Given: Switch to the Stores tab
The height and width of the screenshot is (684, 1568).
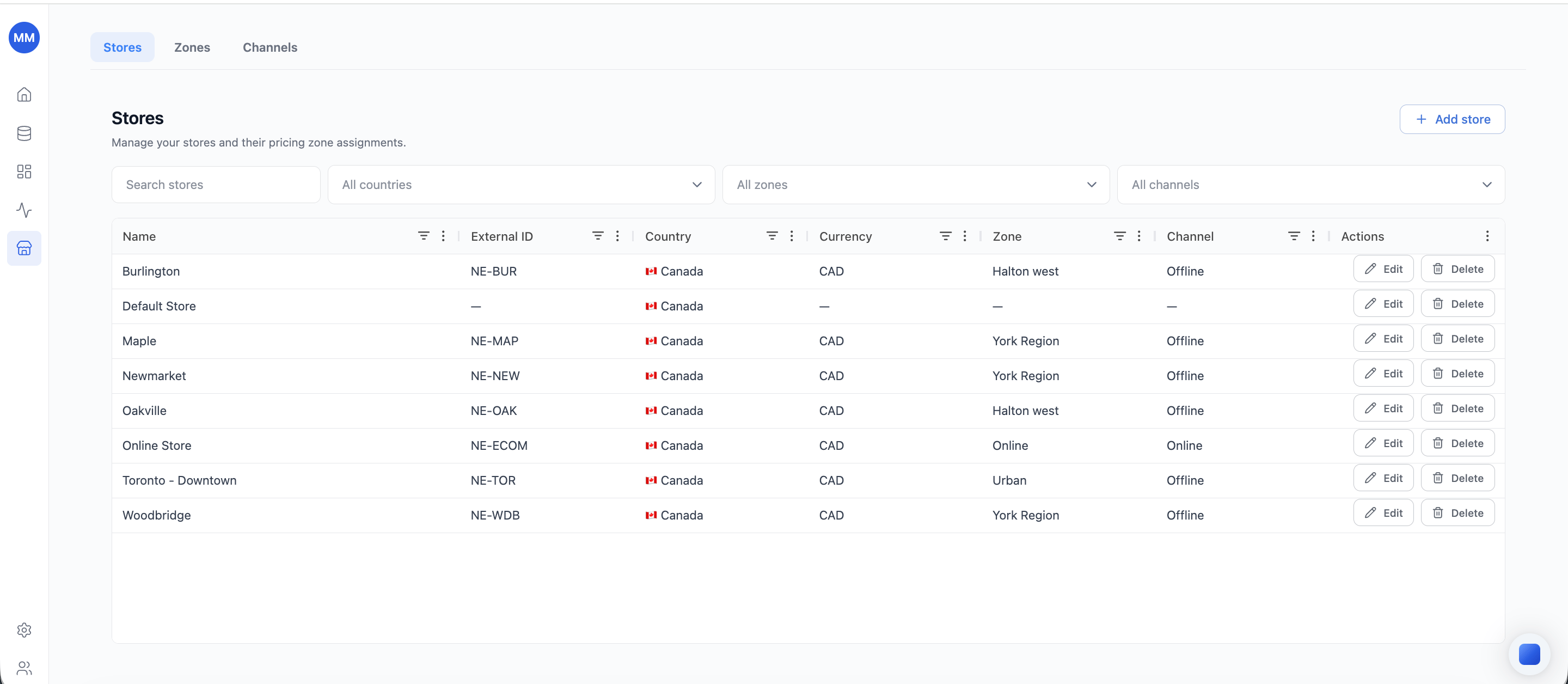Looking at the screenshot, I should click(122, 47).
